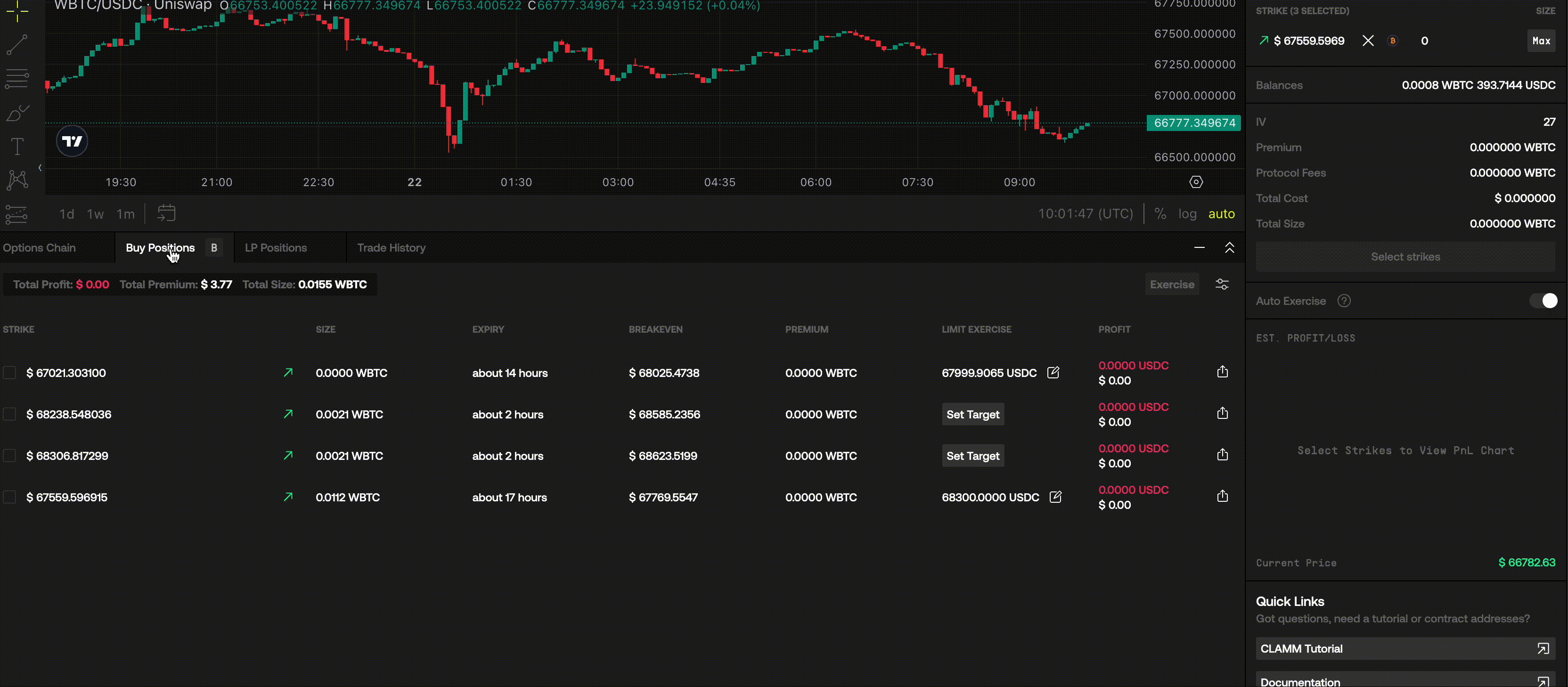1568x687 pixels.
Task: Set chart range to 1d
Action: point(66,213)
